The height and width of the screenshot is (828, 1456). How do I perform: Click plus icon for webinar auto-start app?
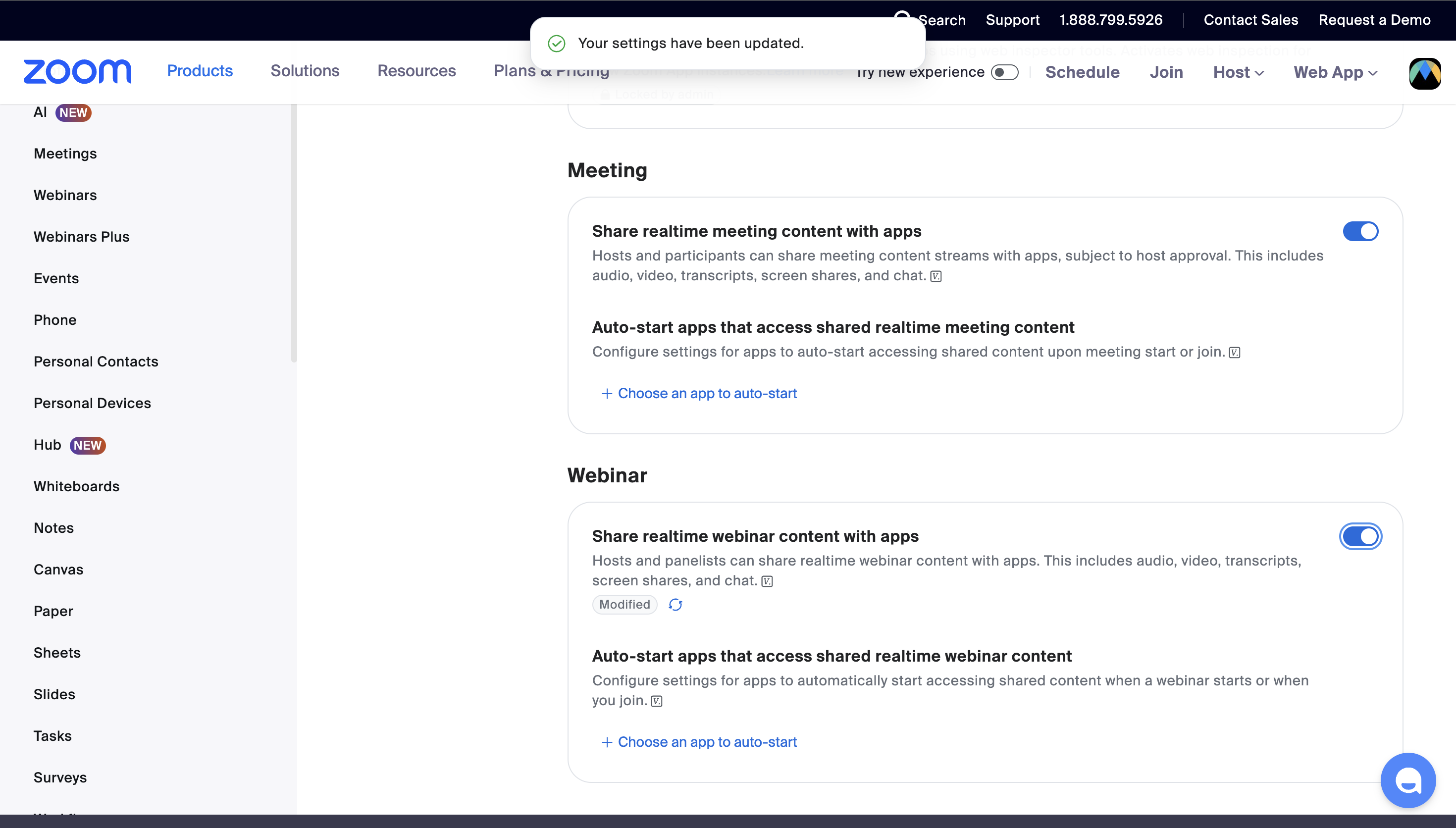pyautogui.click(x=607, y=742)
